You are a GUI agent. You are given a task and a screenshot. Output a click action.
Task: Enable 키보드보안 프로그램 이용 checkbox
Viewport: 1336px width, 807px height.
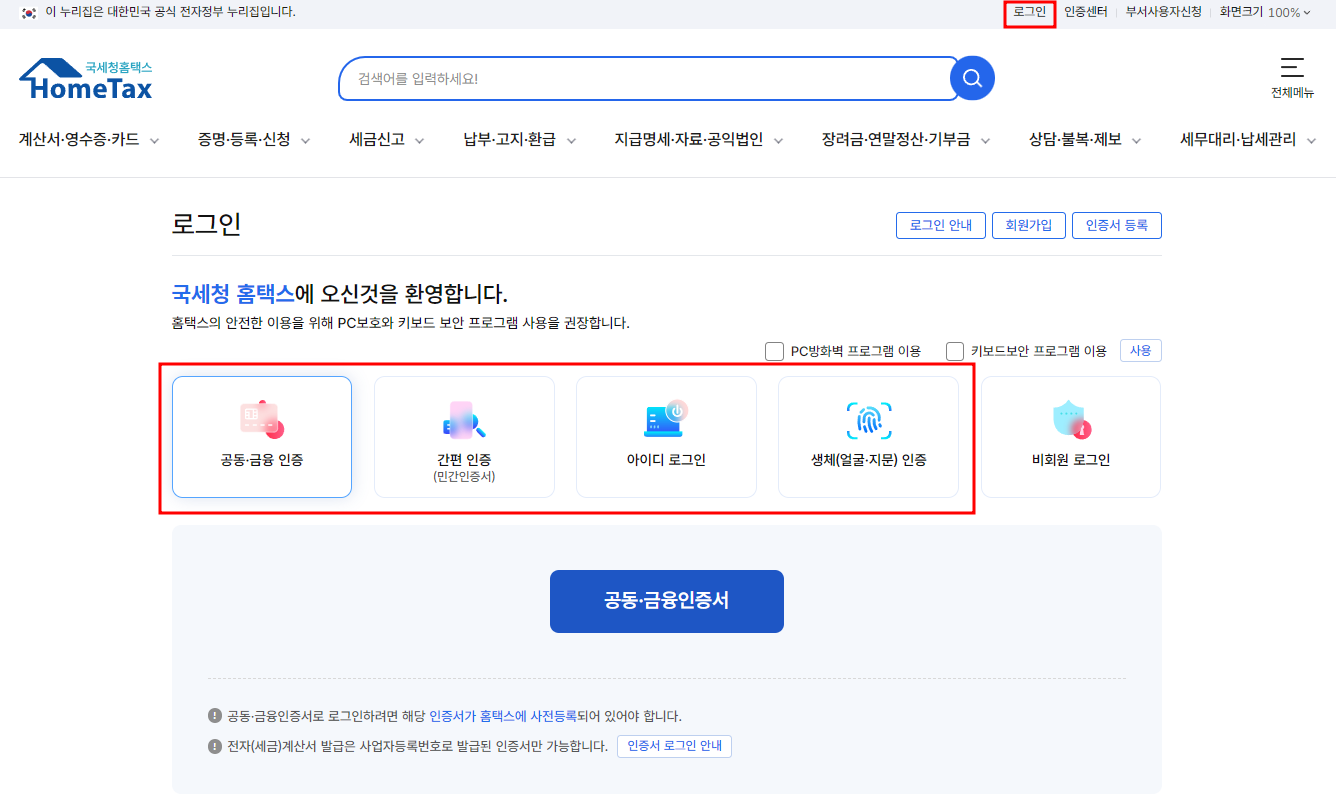click(955, 351)
